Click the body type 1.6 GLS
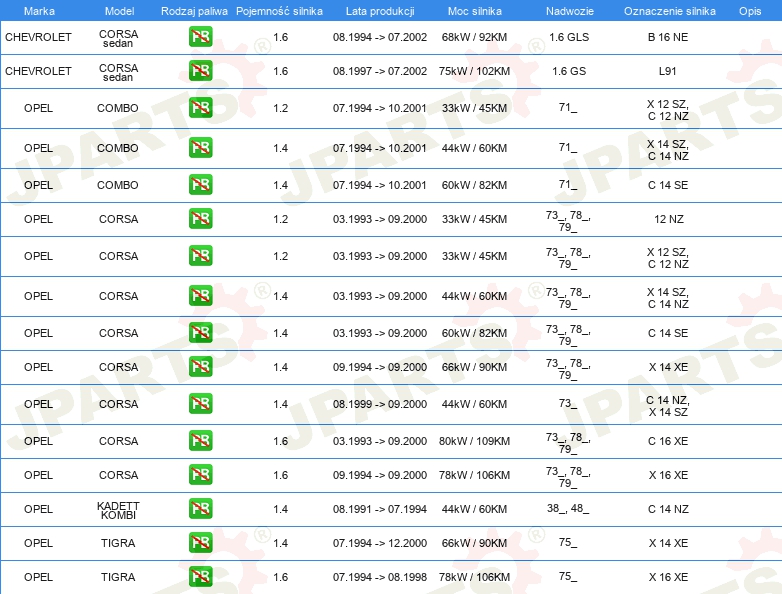This screenshot has height=594, width=782. pos(569,37)
